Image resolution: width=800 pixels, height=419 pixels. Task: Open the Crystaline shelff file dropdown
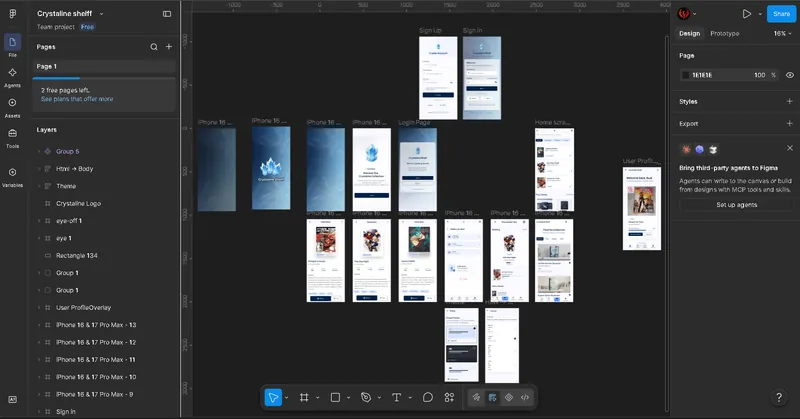tap(102, 14)
